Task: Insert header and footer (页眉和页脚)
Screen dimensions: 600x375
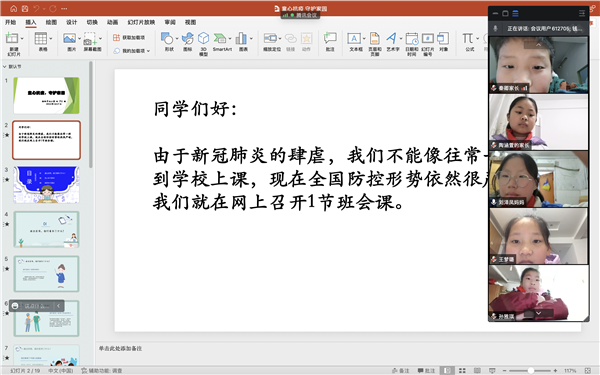Action: point(375,44)
